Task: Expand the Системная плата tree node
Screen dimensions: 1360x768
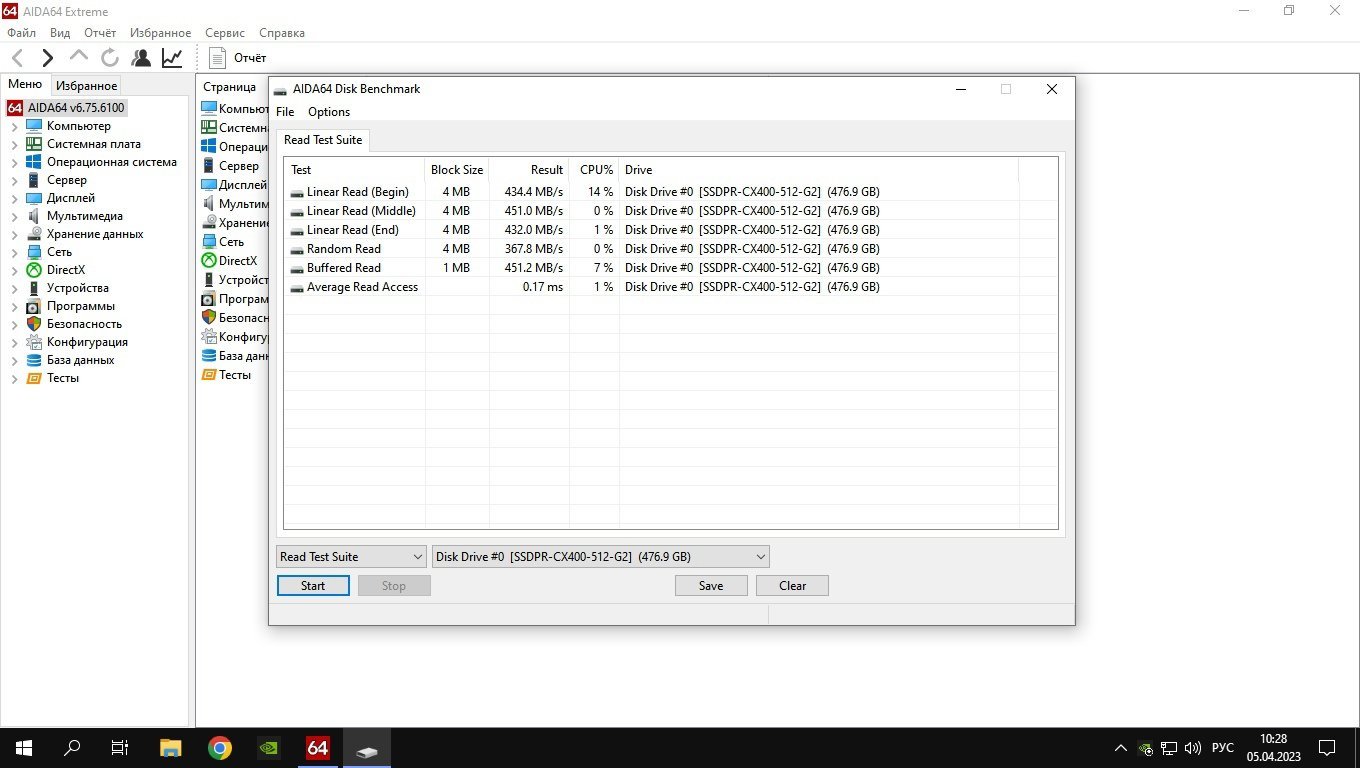Action: tap(14, 144)
